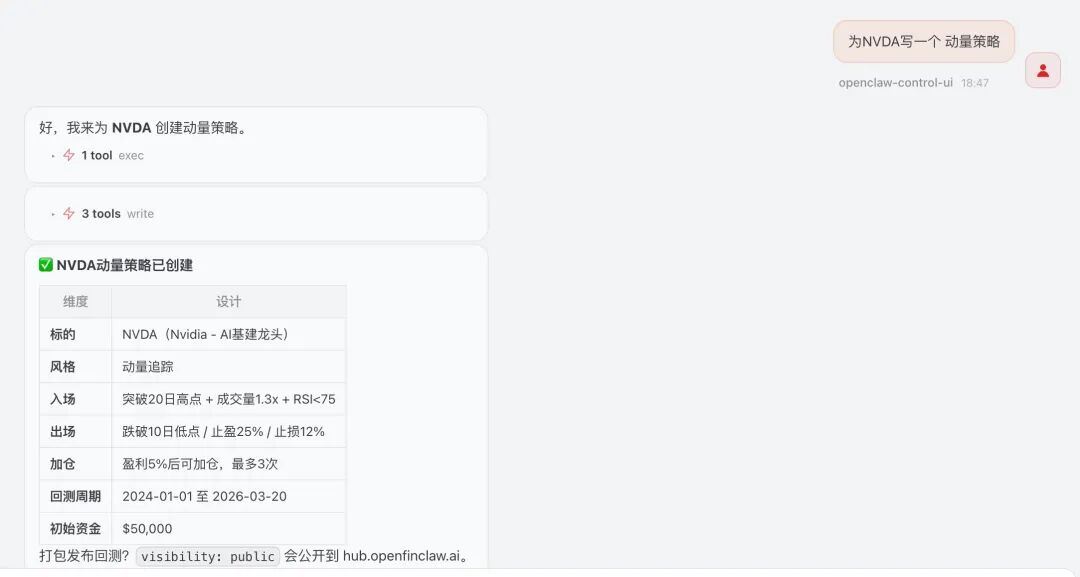Viewport: 1080px width, 577px height.
Task: Expand the "3 tools write" disclosure arrow
Action: [x=53, y=214]
